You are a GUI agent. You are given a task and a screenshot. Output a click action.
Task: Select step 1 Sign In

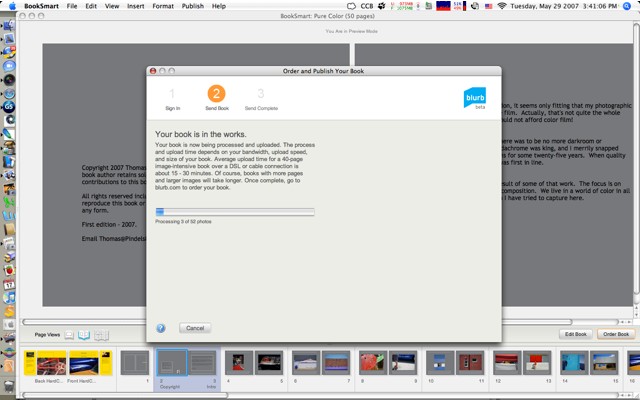click(172, 99)
